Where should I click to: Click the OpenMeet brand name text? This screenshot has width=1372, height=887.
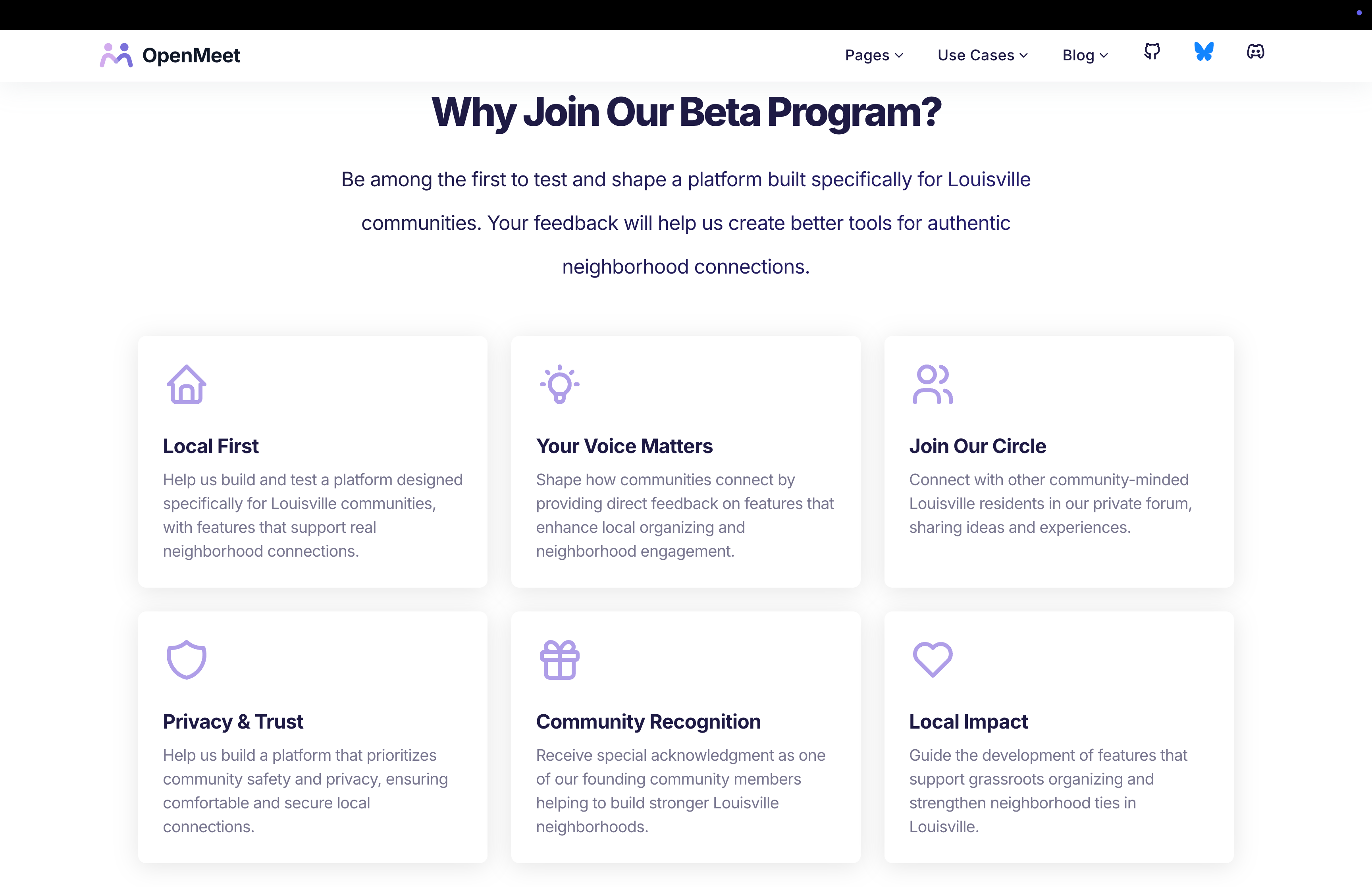coord(191,55)
